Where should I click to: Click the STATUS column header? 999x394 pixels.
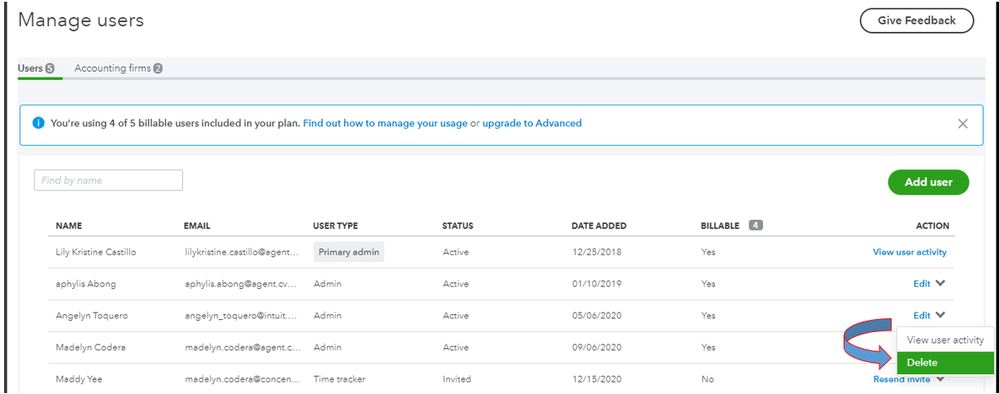[457, 226]
